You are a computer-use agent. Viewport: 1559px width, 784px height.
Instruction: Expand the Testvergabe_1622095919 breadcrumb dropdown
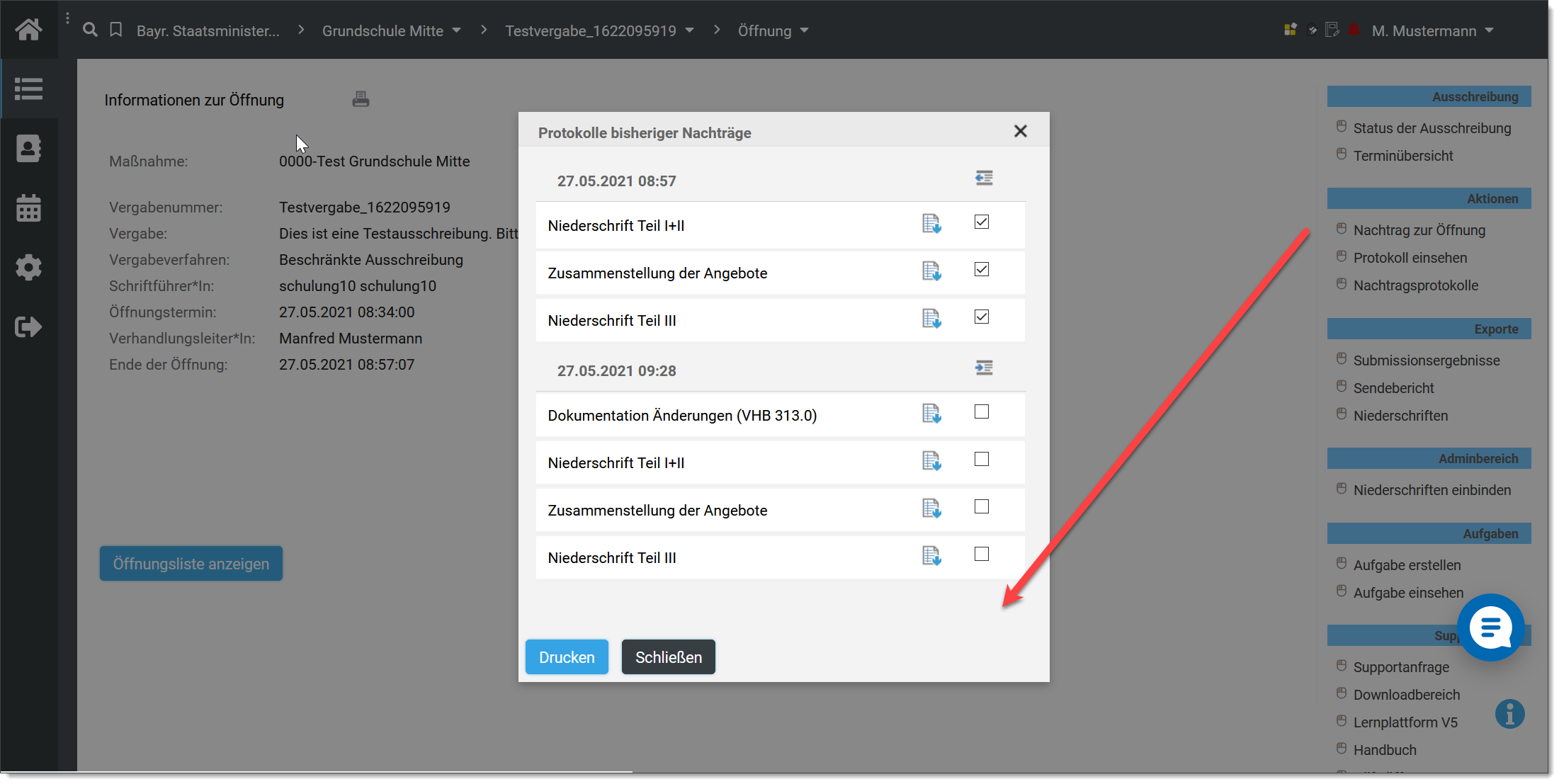(x=690, y=30)
